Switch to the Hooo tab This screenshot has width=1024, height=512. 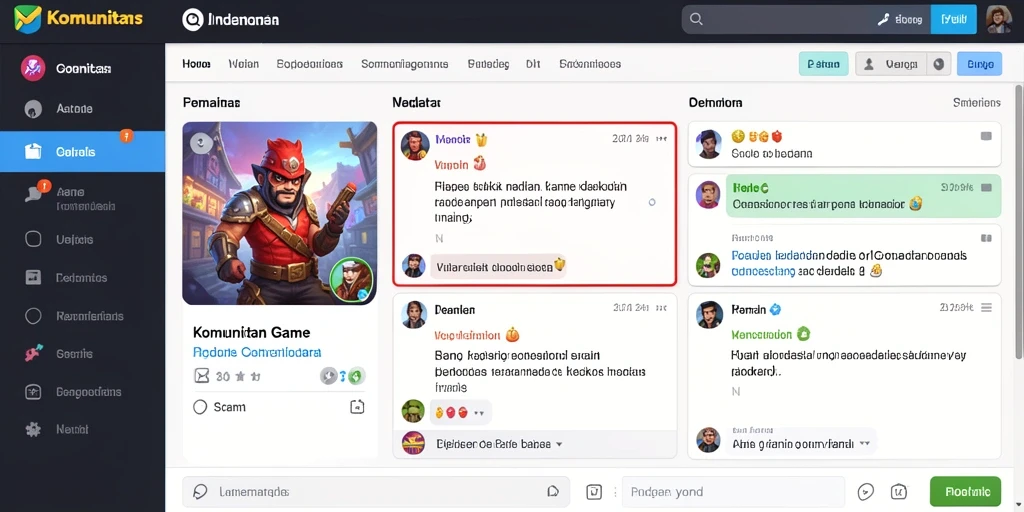coord(197,64)
